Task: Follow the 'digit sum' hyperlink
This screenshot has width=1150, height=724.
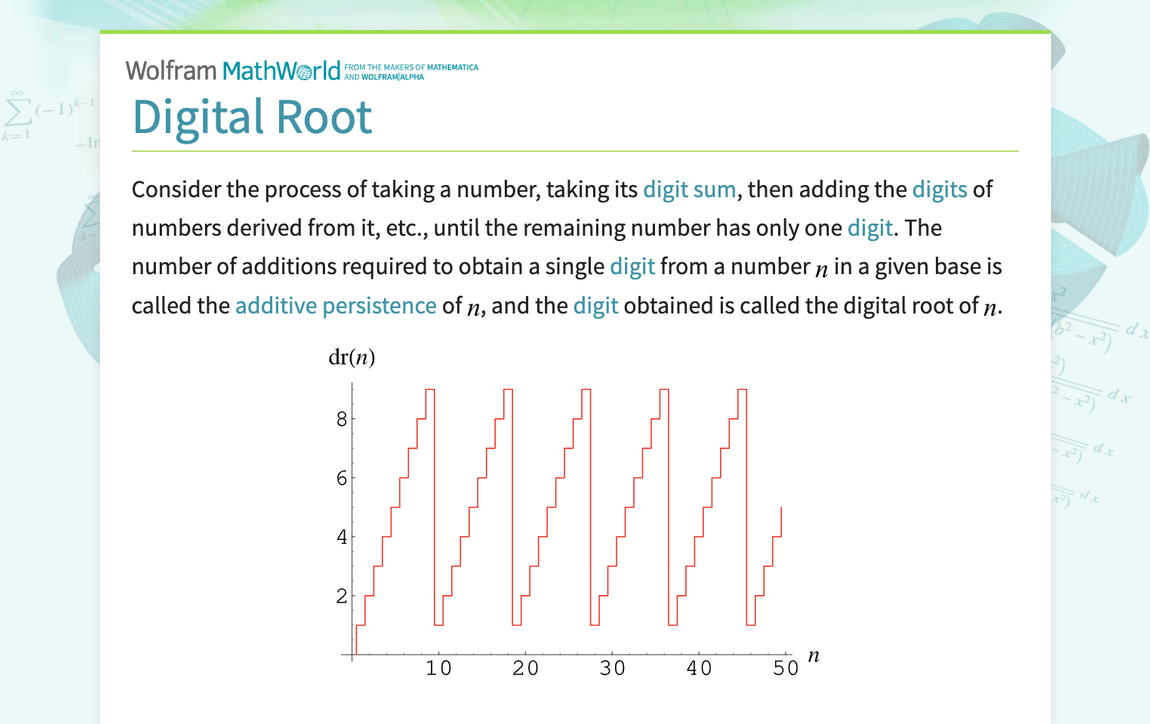Action: 689,189
